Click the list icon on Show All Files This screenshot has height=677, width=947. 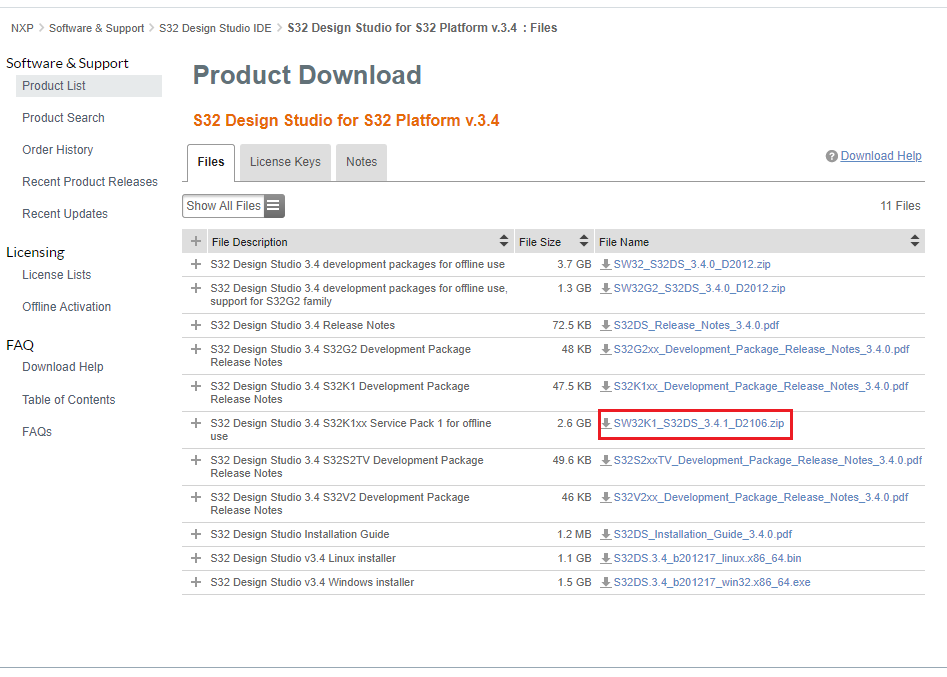pos(273,206)
